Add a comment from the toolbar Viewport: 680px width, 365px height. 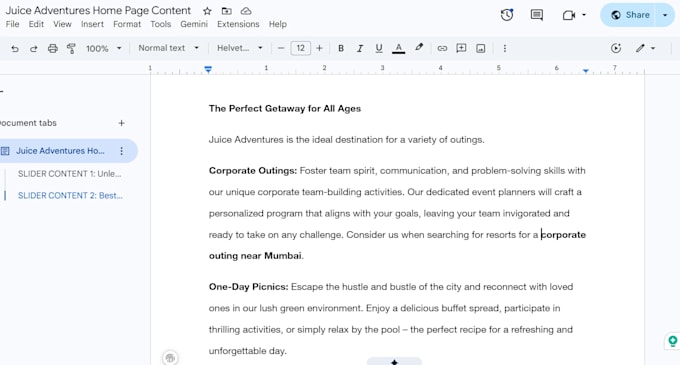[461, 48]
